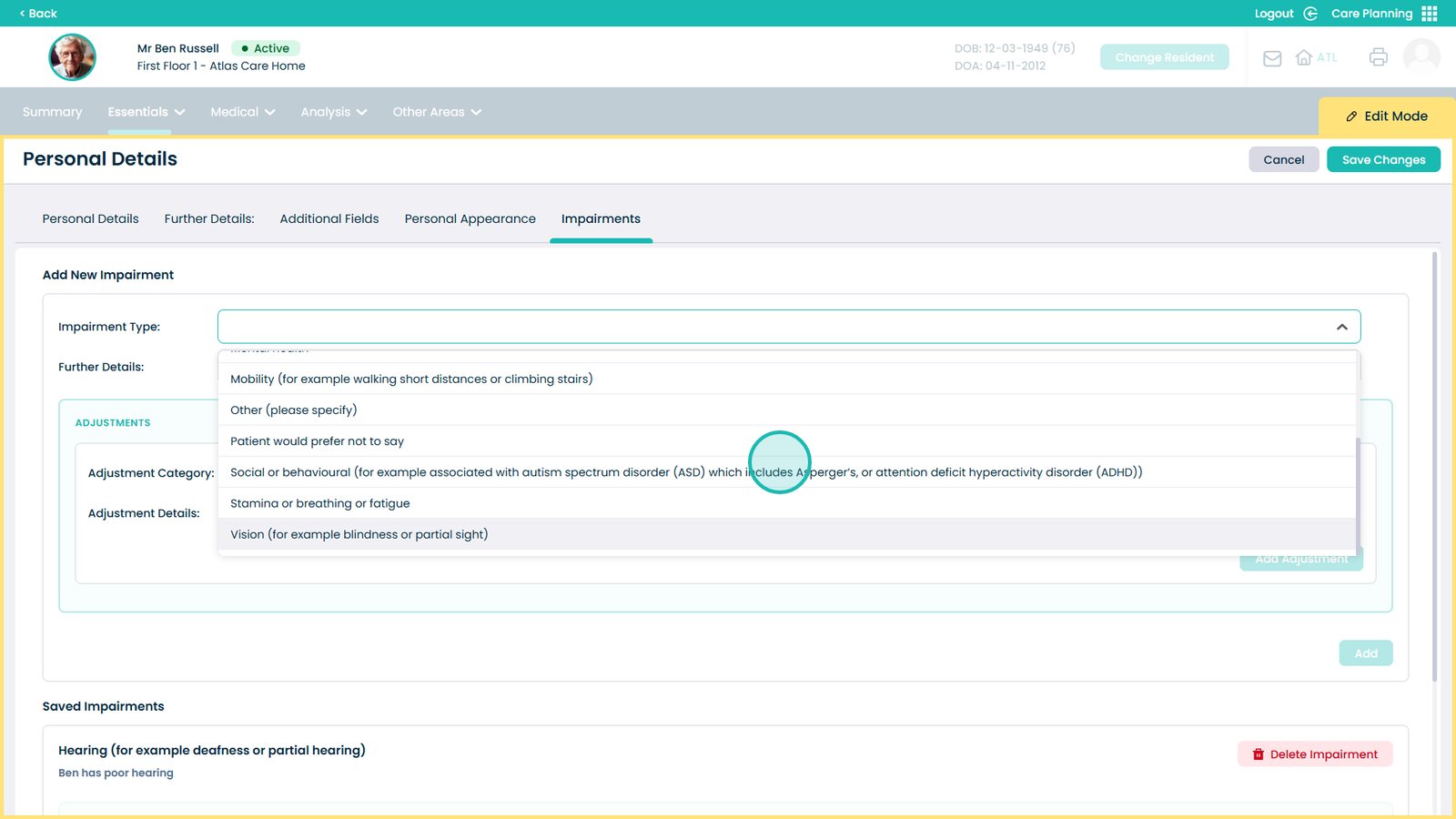Click the printer icon

click(x=1378, y=57)
